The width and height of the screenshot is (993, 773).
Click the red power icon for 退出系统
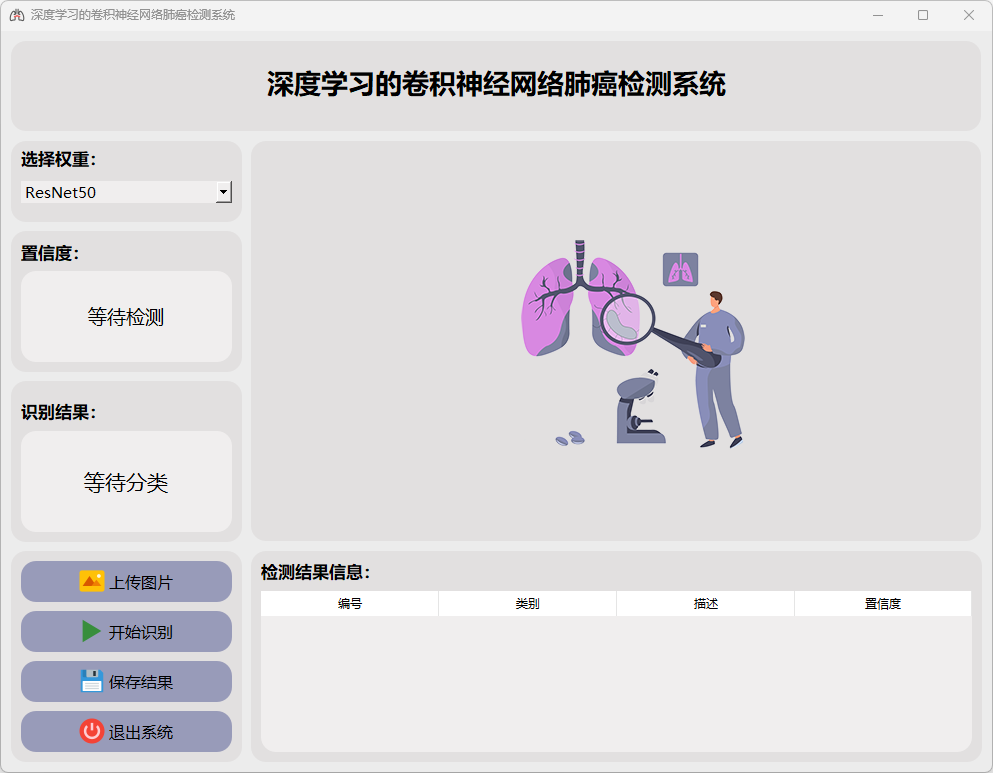92,731
